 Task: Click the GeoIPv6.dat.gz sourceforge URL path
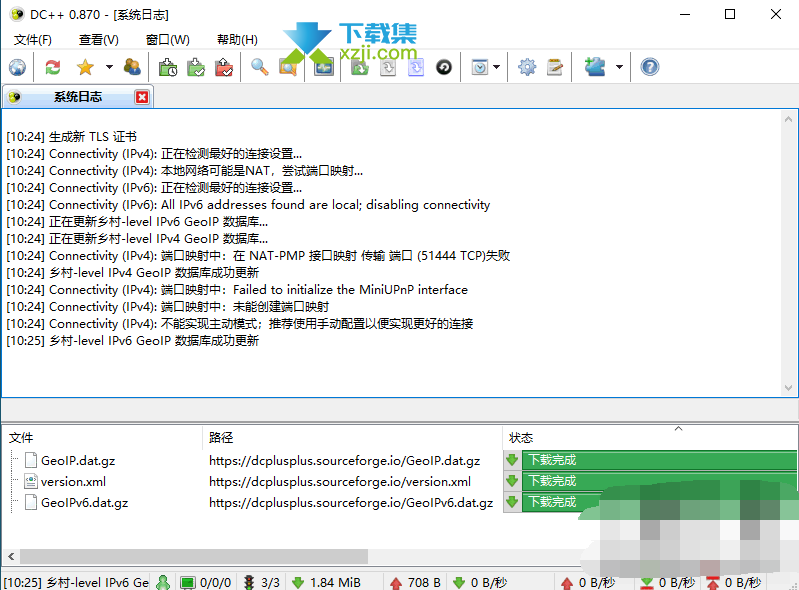tap(351, 503)
